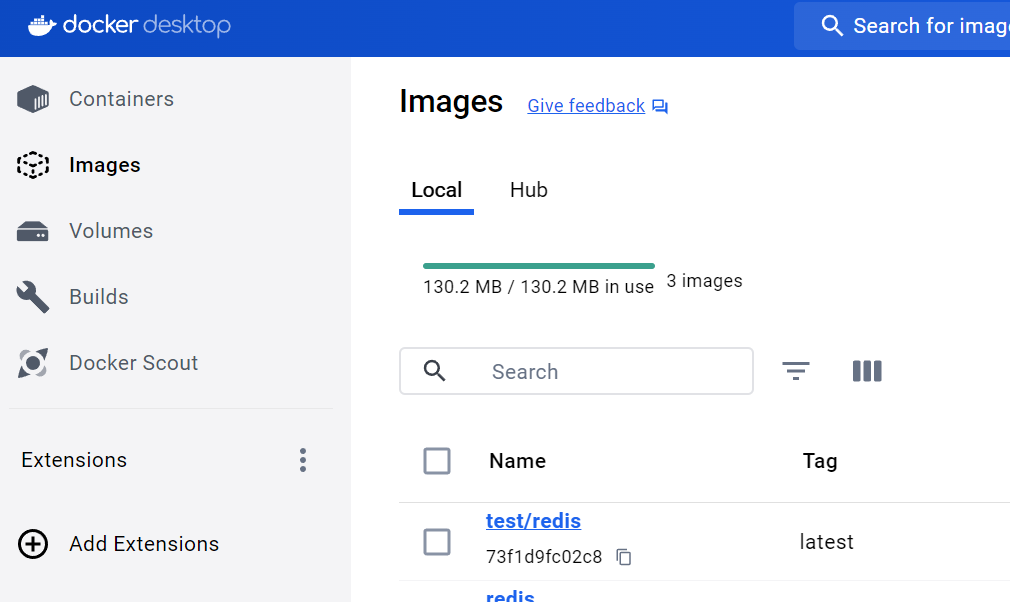Select the test/redis row checkbox

click(x=437, y=542)
